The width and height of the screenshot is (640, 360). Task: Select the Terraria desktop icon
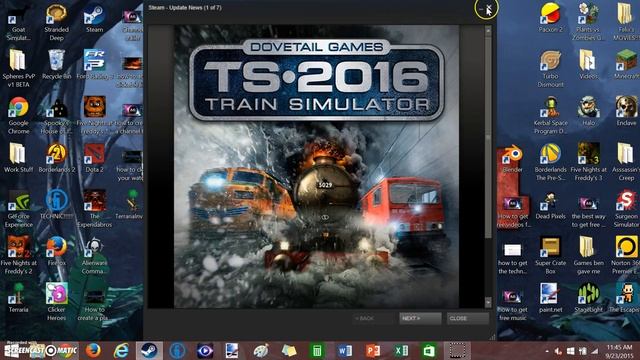click(18, 298)
